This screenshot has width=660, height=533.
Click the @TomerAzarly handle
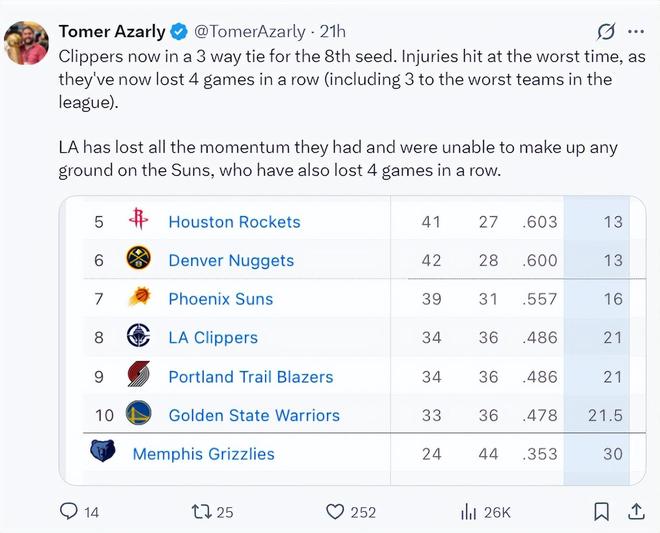252,32
